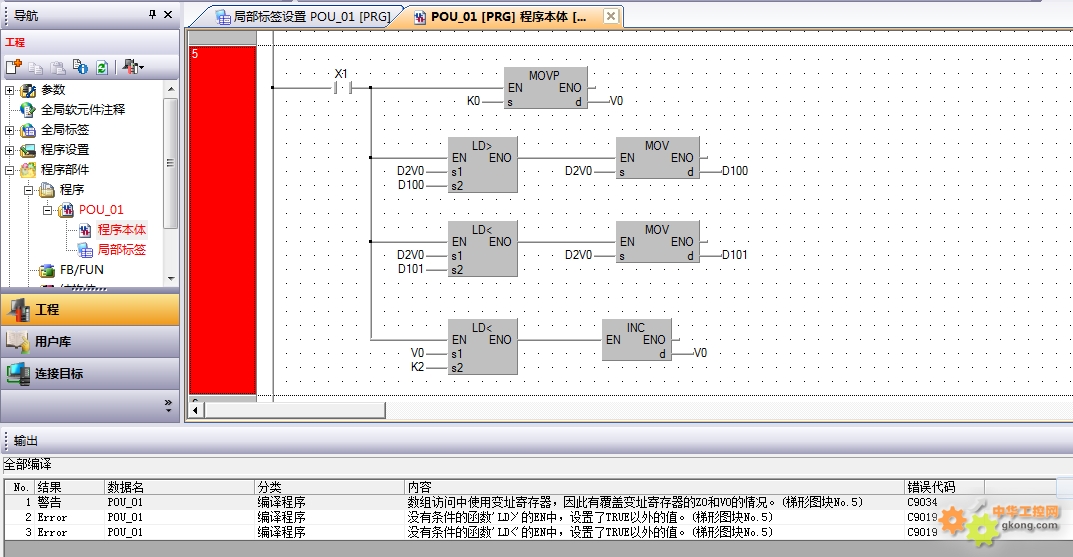Screen dimensions: 1073x557
Task: Select the LD< block with V0 K2
Action: 482,347
